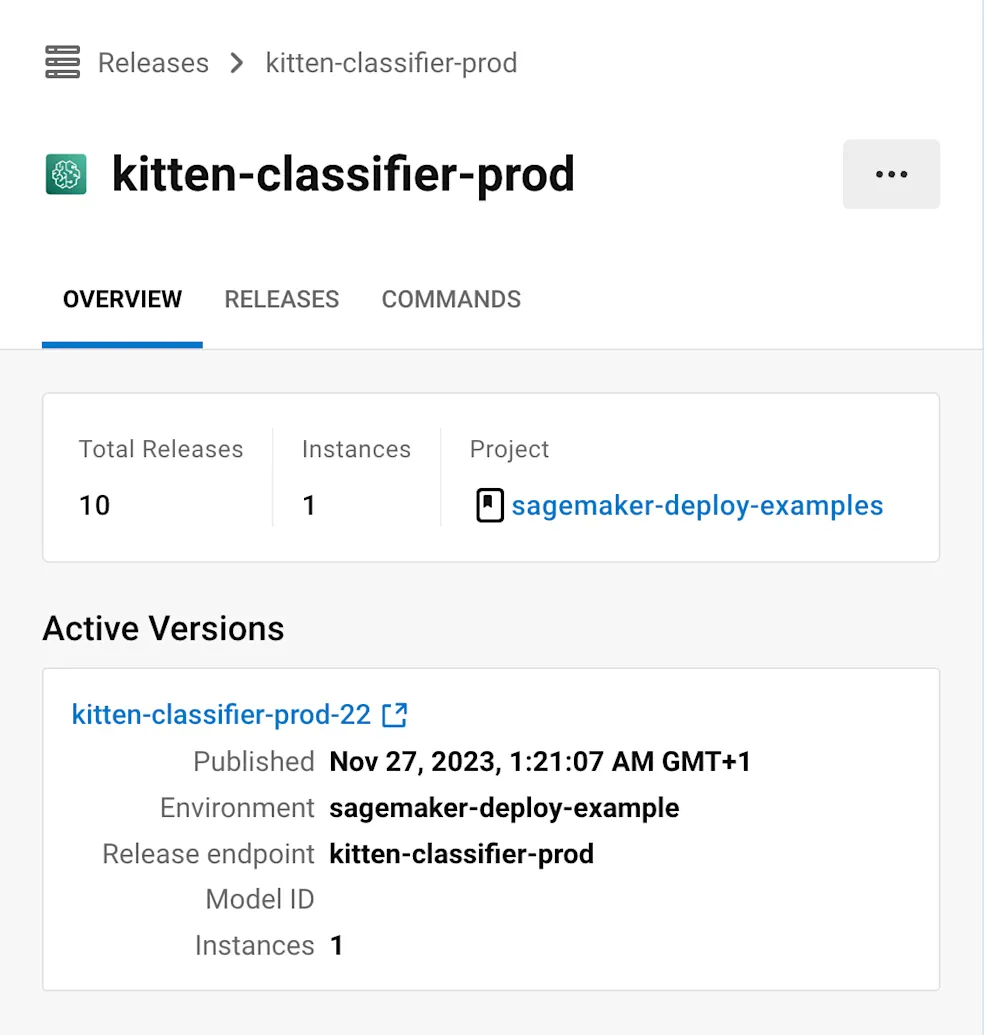Click the Instances value in the stats card
984x1035 pixels.
[309, 505]
